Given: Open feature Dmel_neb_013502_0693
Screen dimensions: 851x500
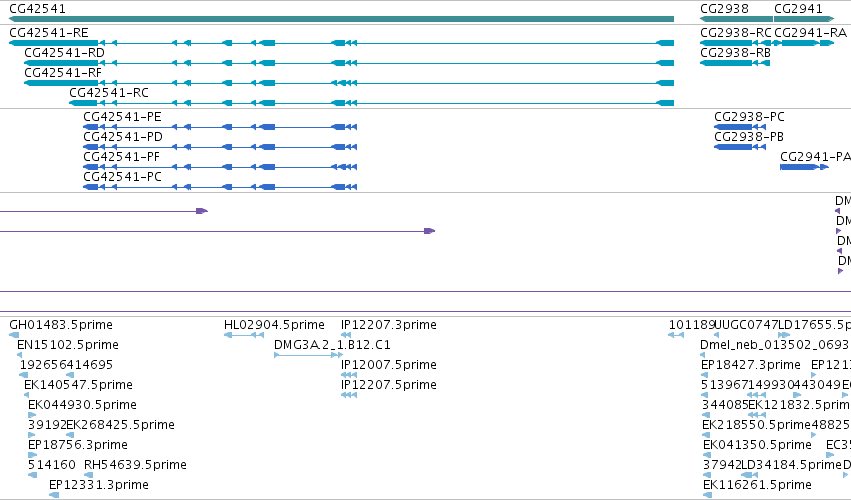Looking at the screenshot, I should 774,345.
